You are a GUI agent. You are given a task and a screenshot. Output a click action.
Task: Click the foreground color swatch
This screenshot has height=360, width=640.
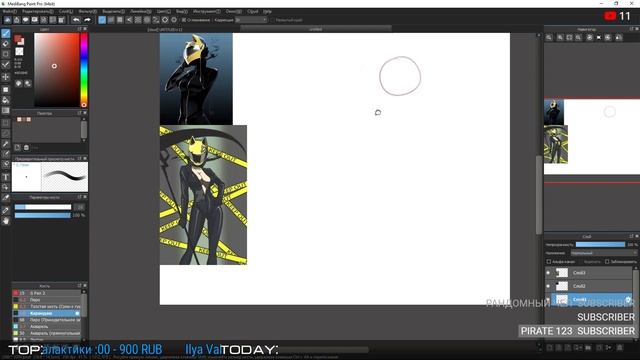tap(18, 39)
